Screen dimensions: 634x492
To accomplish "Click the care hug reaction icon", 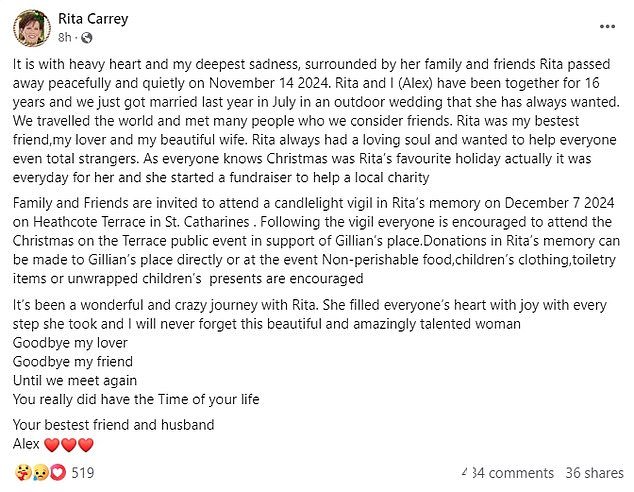I will [23, 472].
